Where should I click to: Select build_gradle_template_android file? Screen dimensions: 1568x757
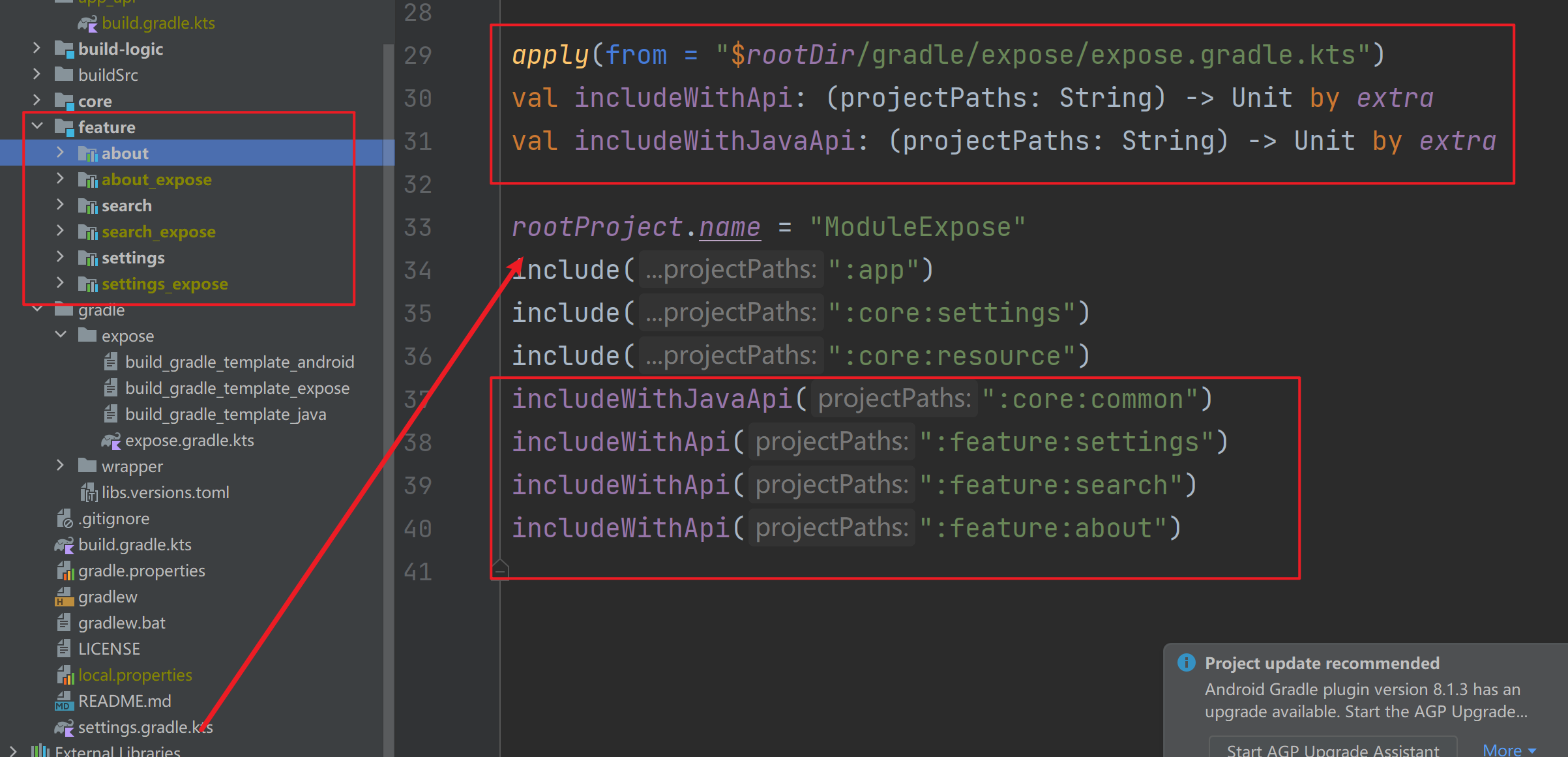tap(239, 362)
